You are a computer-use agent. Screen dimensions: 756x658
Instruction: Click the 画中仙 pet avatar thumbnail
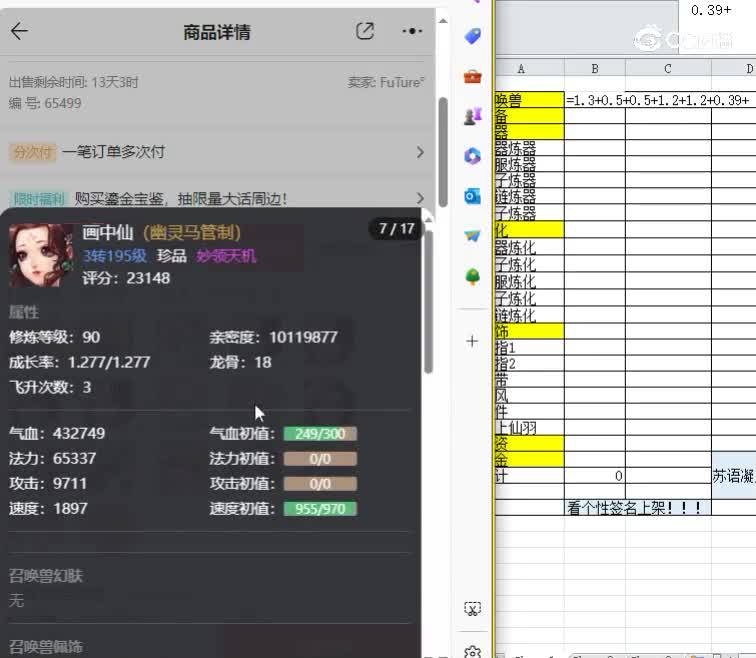tap(41, 255)
